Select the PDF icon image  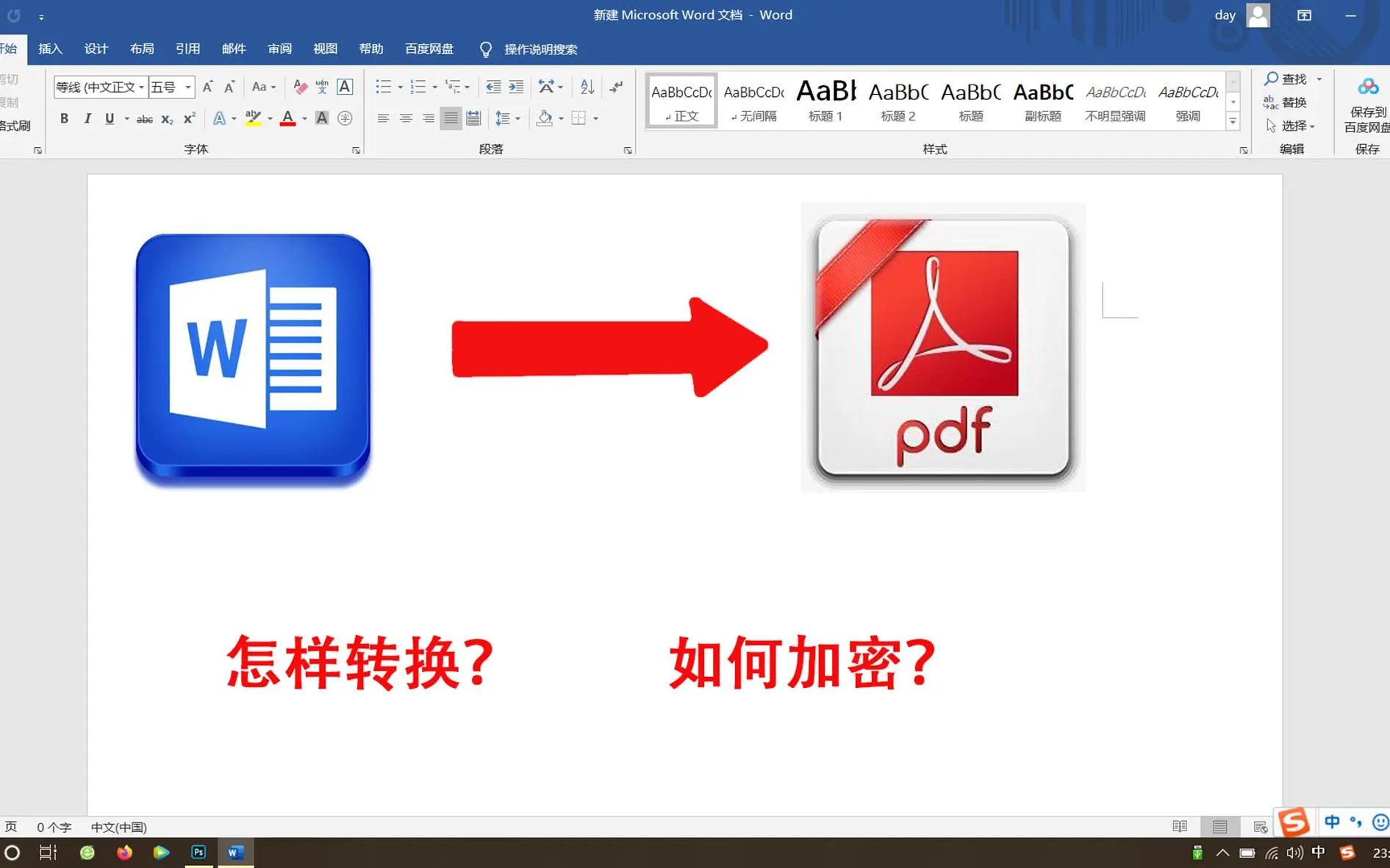(x=943, y=348)
